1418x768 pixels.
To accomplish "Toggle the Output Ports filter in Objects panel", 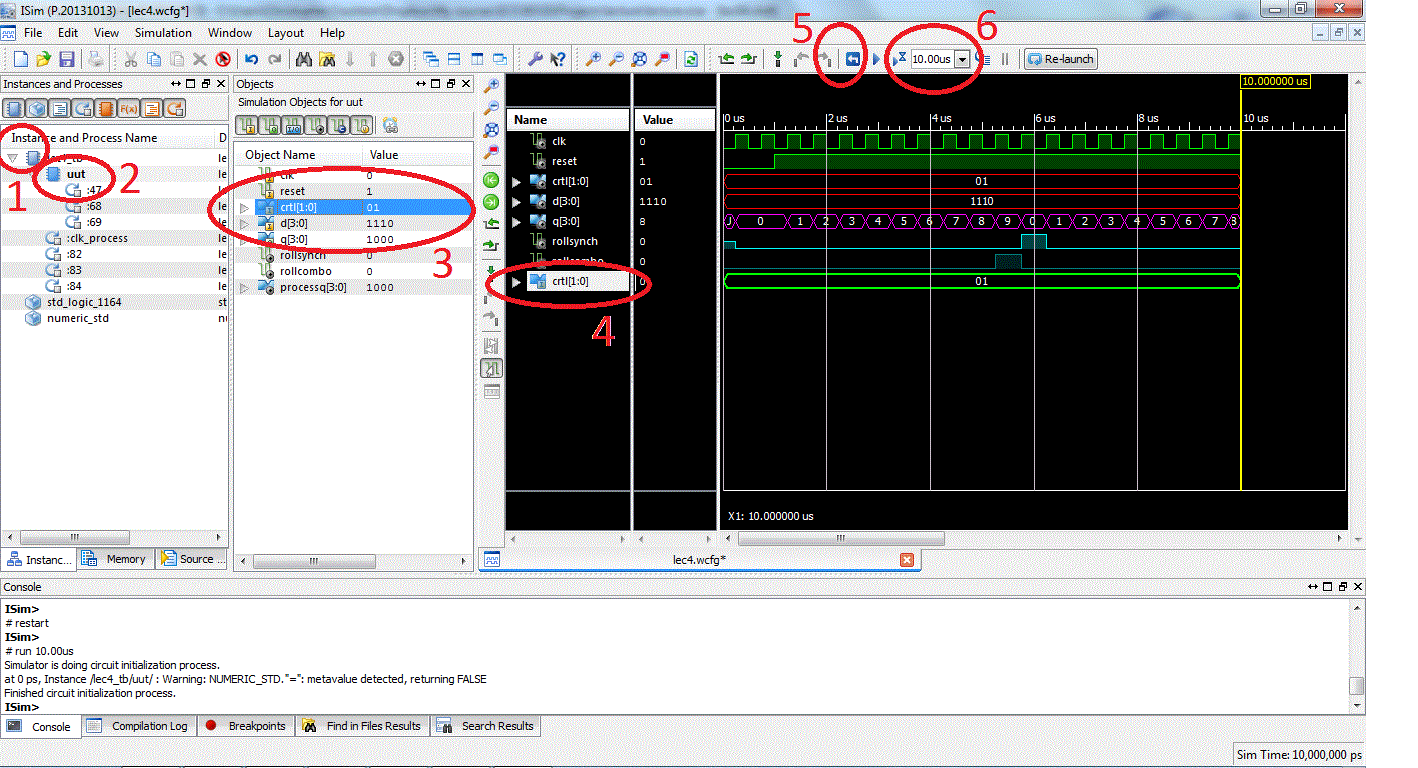I will tap(268, 125).
